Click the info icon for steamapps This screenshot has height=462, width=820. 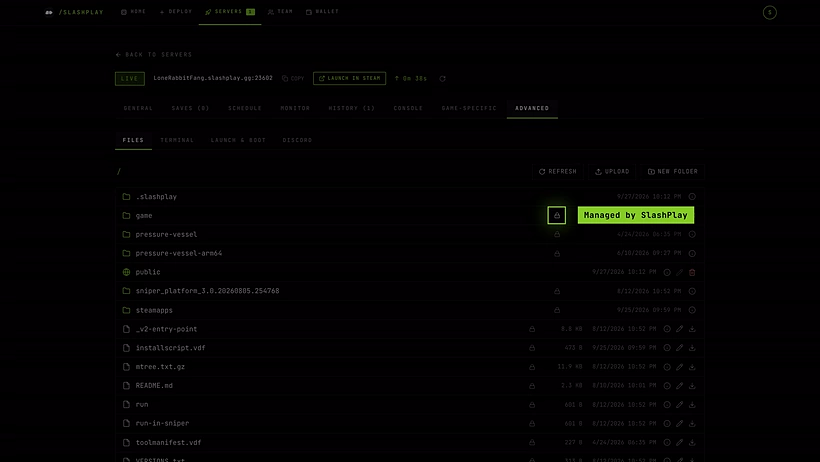692,310
